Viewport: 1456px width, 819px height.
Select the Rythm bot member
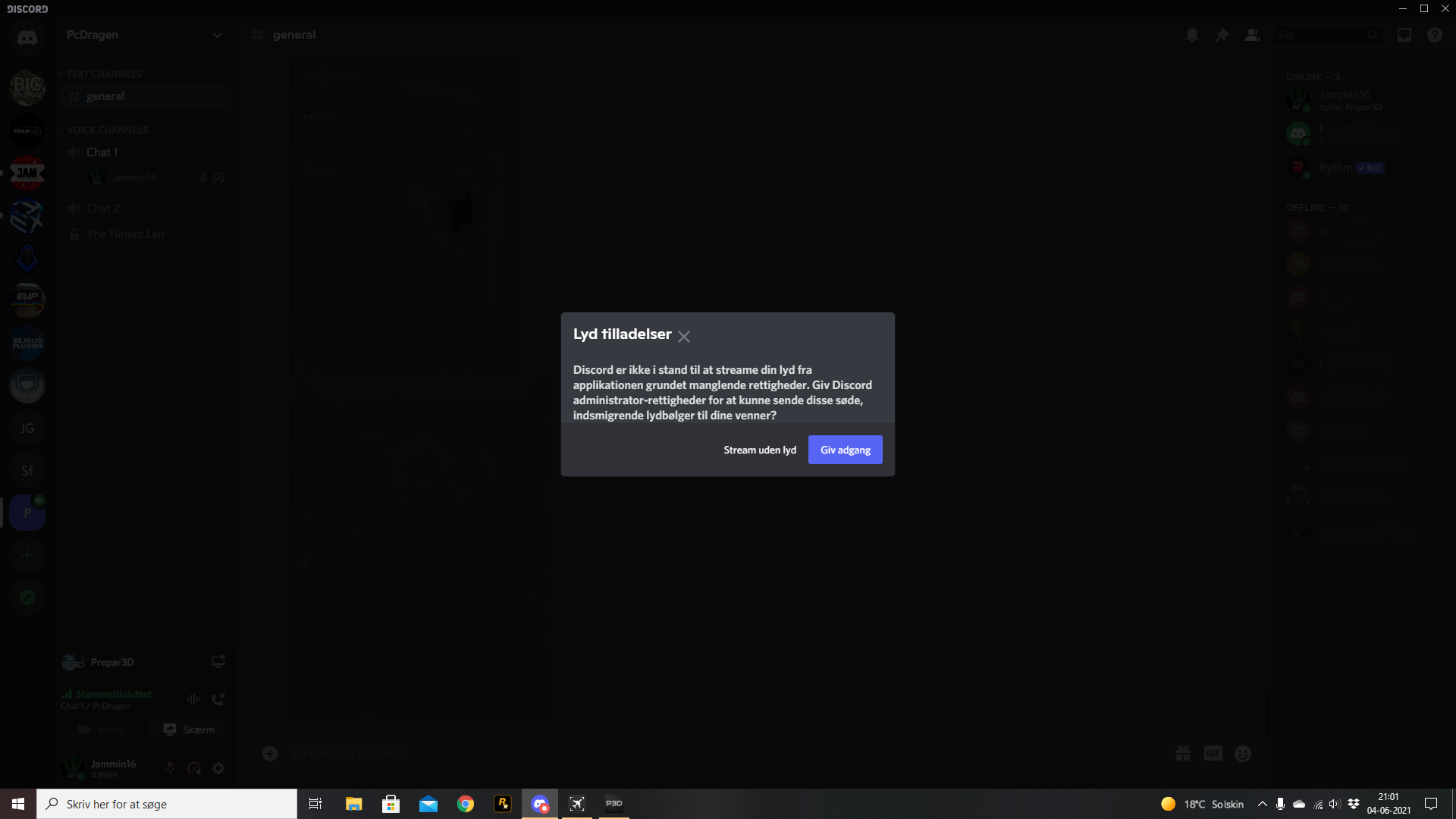[x=1357, y=168]
